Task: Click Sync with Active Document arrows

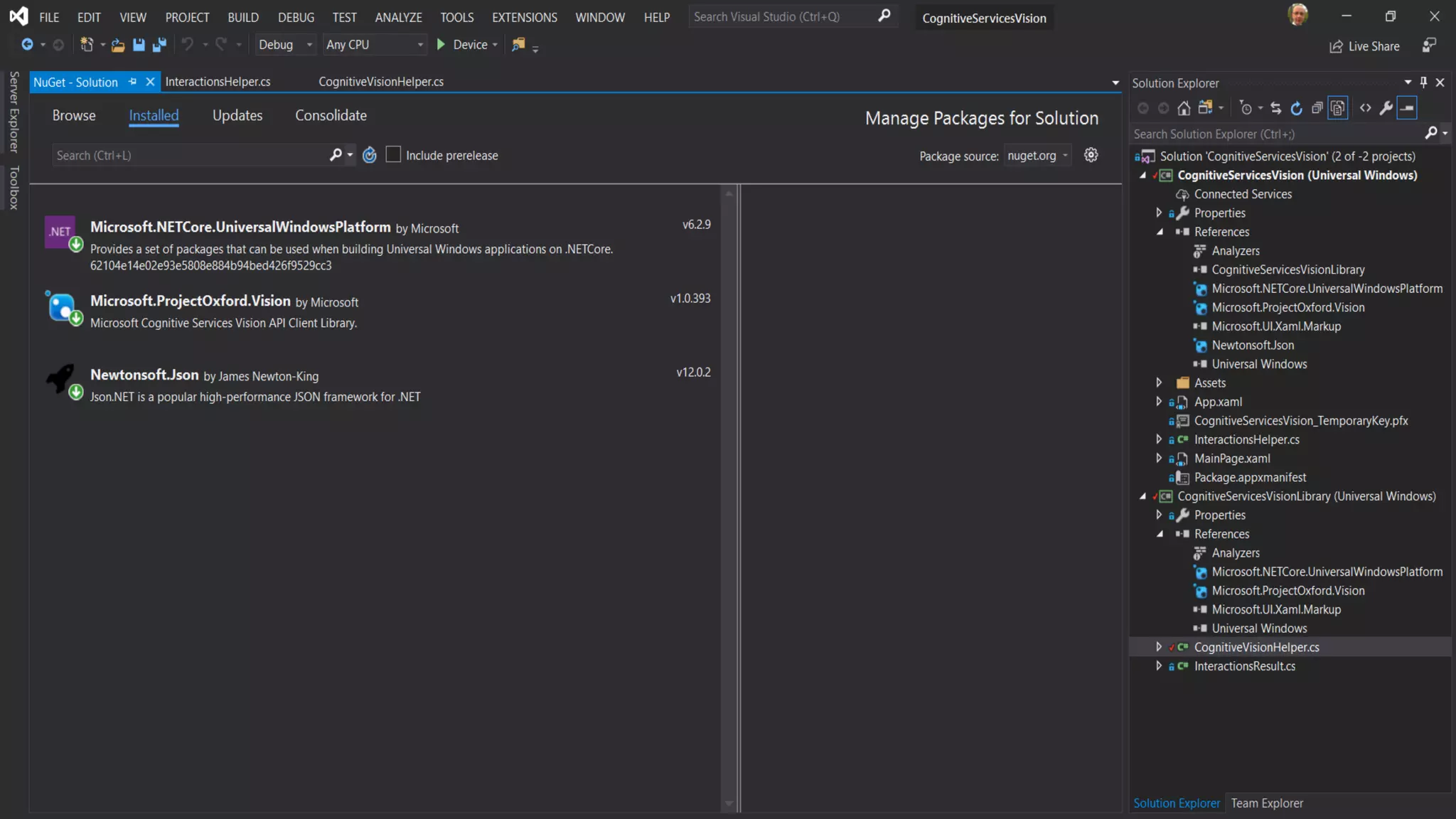Action: pyautogui.click(x=1276, y=108)
